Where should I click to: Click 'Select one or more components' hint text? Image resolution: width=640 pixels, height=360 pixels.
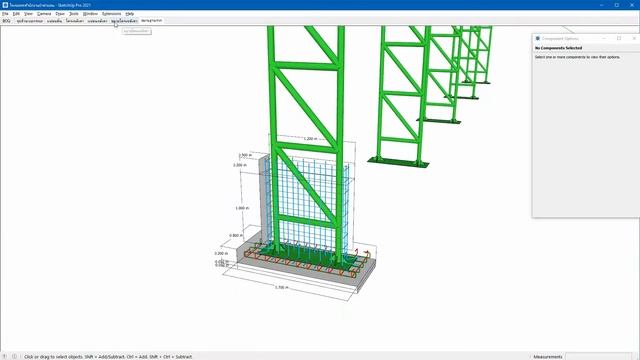[577, 57]
